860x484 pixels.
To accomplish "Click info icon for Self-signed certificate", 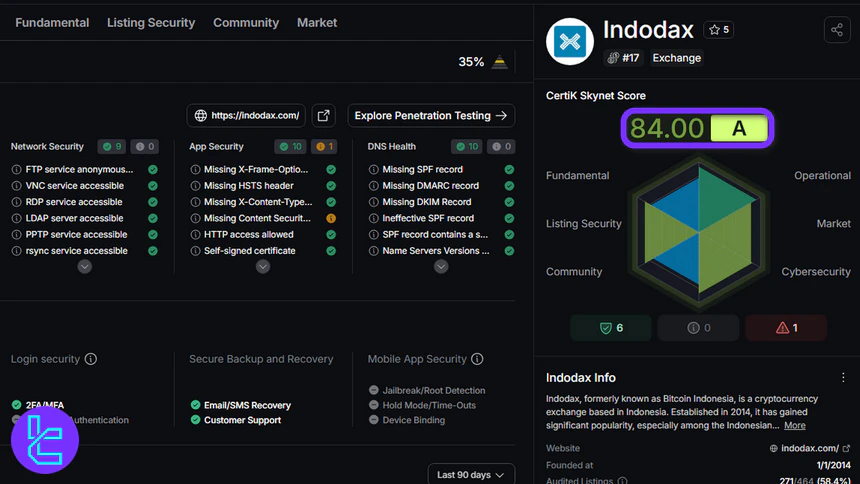I will point(195,251).
